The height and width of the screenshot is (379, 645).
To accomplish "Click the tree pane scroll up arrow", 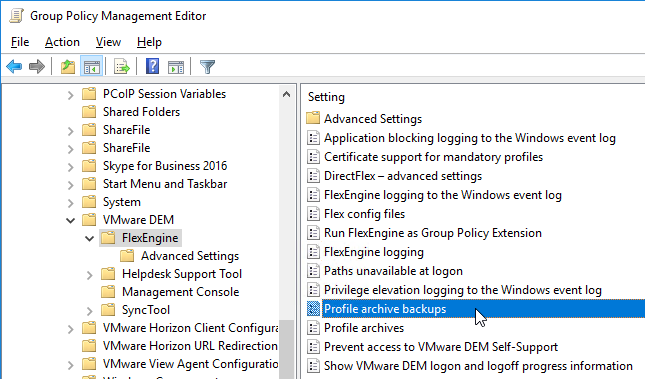I will [x=287, y=94].
